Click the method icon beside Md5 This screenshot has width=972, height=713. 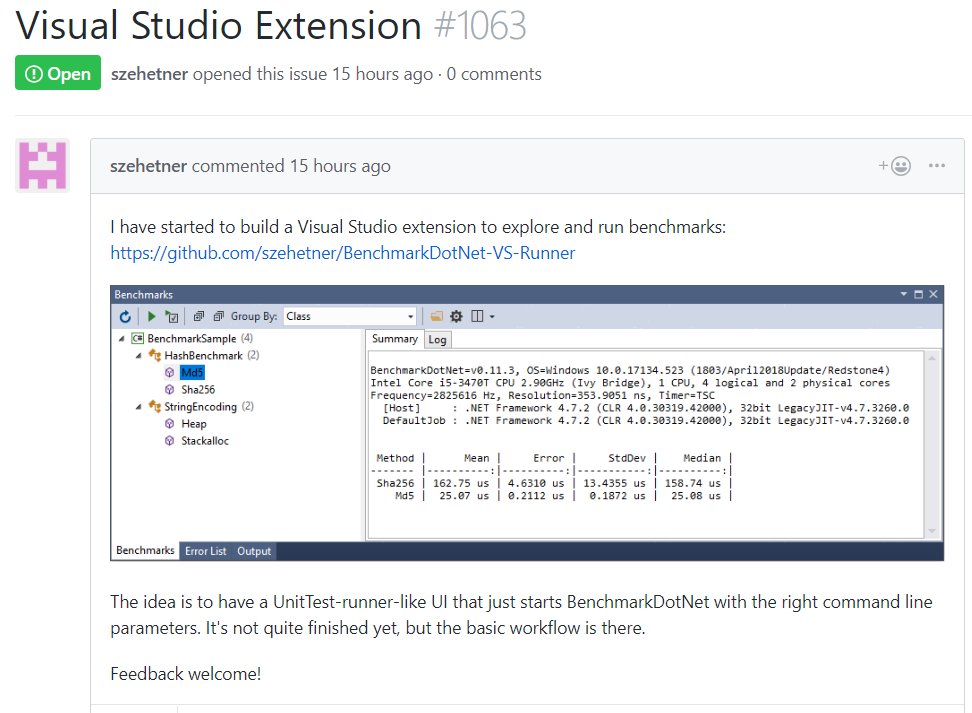(169, 373)
